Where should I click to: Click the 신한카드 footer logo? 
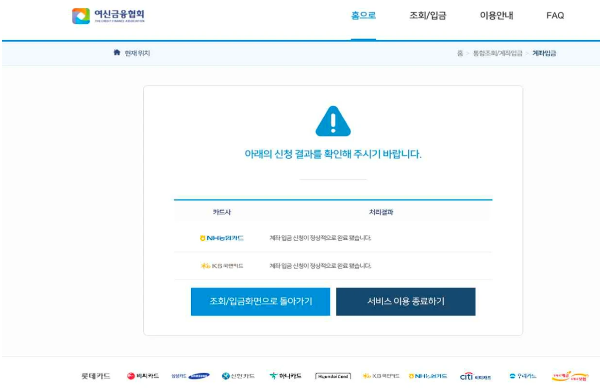(x=238, y=376)
